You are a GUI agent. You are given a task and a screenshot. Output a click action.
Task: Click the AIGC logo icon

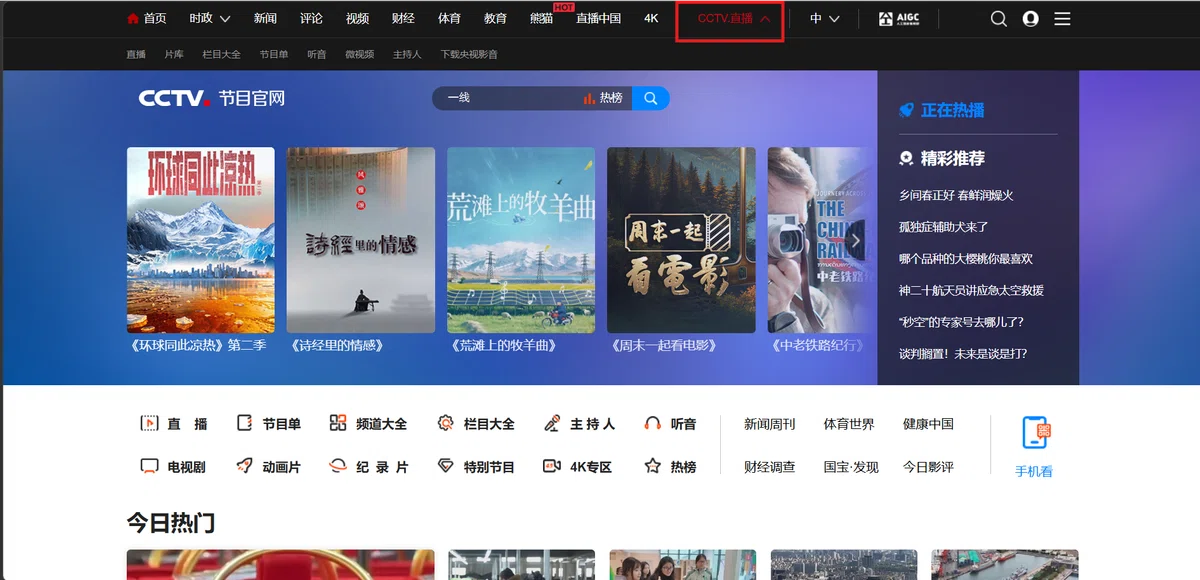pyautogui.click(x=899, y=19)
